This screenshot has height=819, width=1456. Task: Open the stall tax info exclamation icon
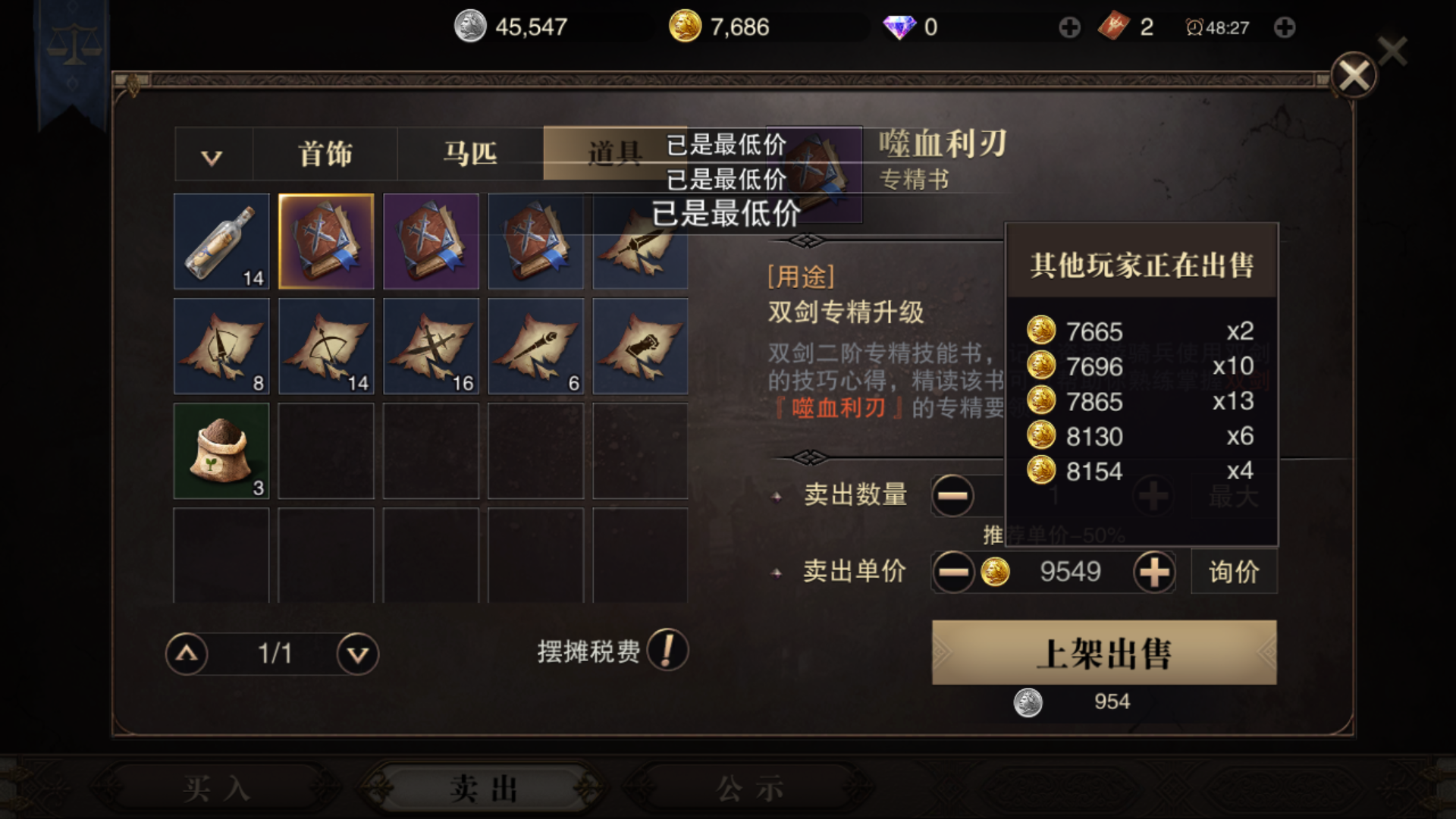coord(667,650)
